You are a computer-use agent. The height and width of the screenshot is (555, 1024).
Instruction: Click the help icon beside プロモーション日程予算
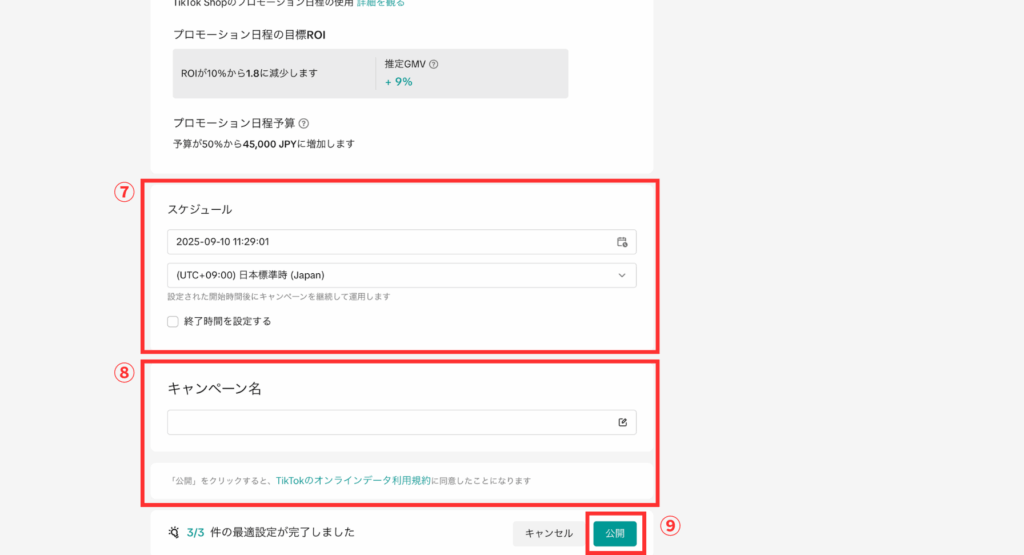(304, 124)
